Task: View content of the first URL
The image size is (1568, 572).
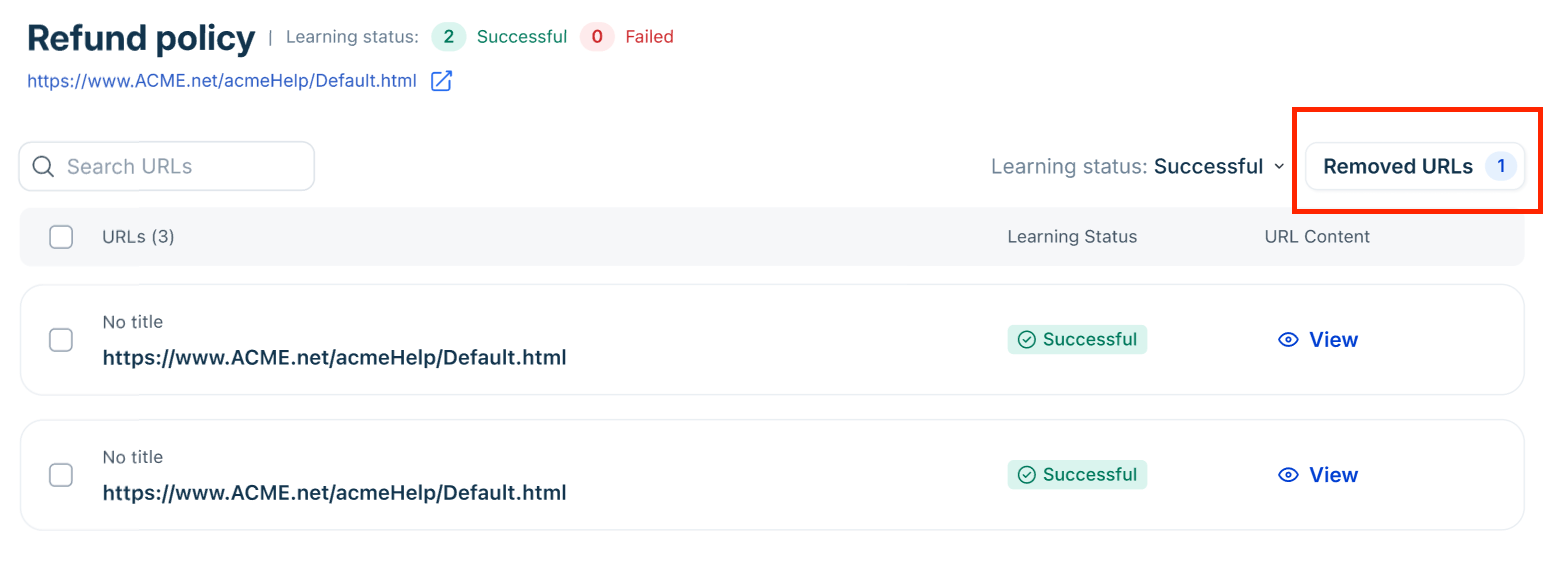Action: pyautogui.click(x=1318, y=340)
